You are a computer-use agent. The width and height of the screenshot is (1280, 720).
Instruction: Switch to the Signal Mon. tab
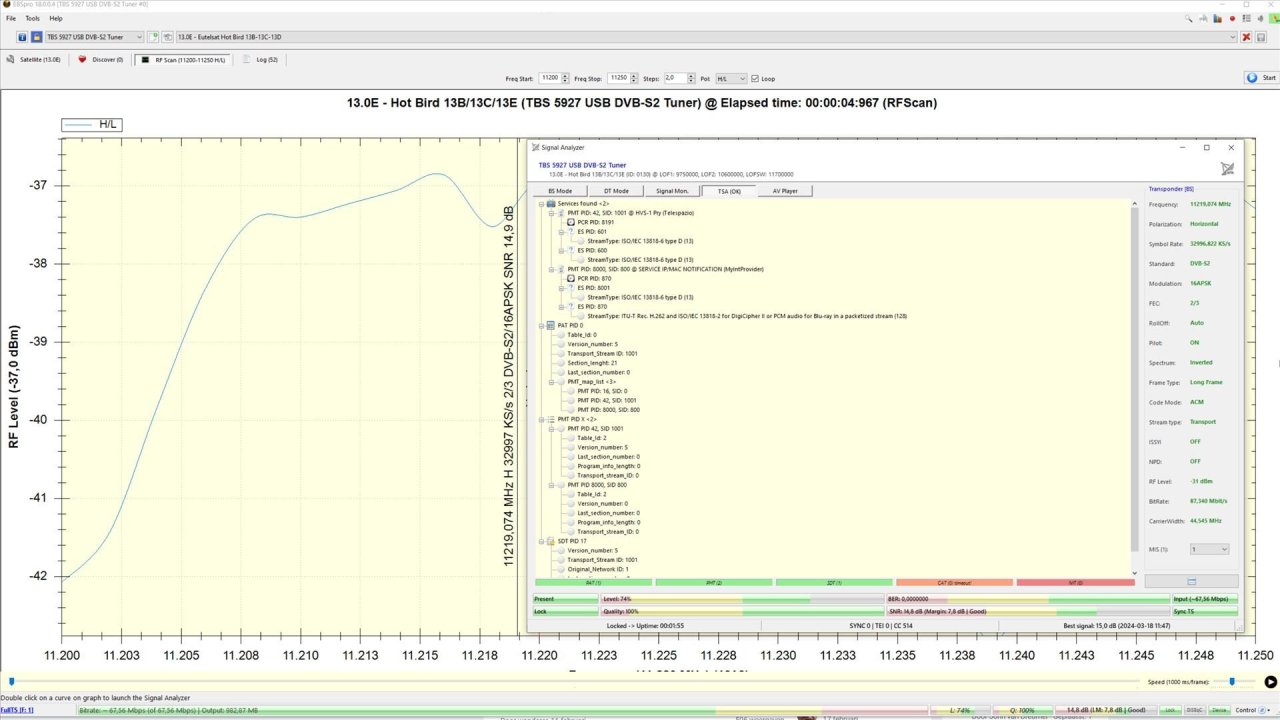tap(672, 190)
